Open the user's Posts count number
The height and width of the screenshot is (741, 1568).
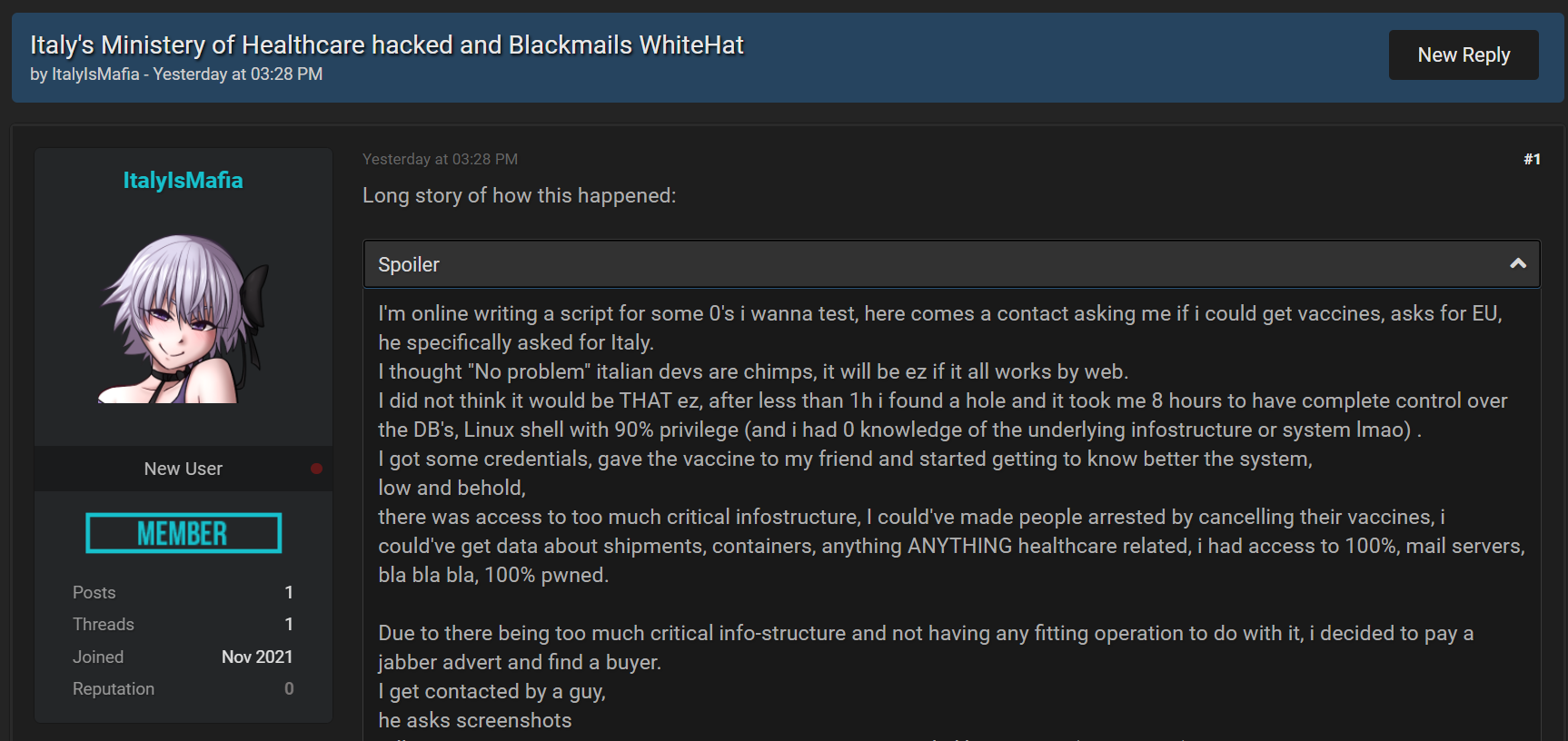tap(289, 592)
